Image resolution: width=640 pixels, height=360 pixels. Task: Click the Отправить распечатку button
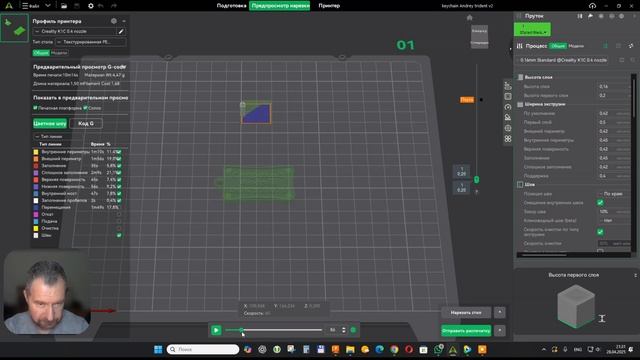point(466,331)
